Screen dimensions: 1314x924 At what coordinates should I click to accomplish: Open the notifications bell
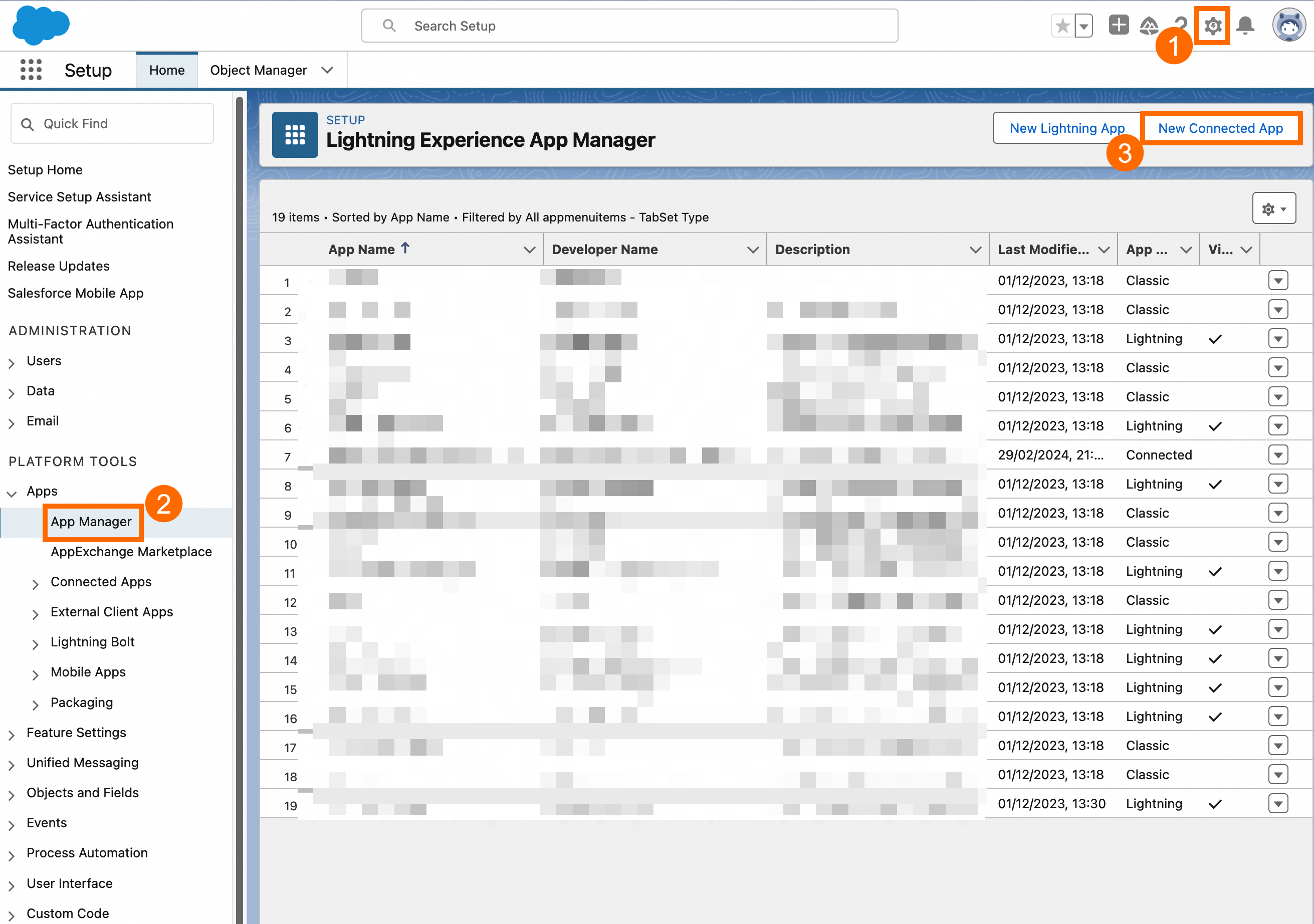(1245, 26)
